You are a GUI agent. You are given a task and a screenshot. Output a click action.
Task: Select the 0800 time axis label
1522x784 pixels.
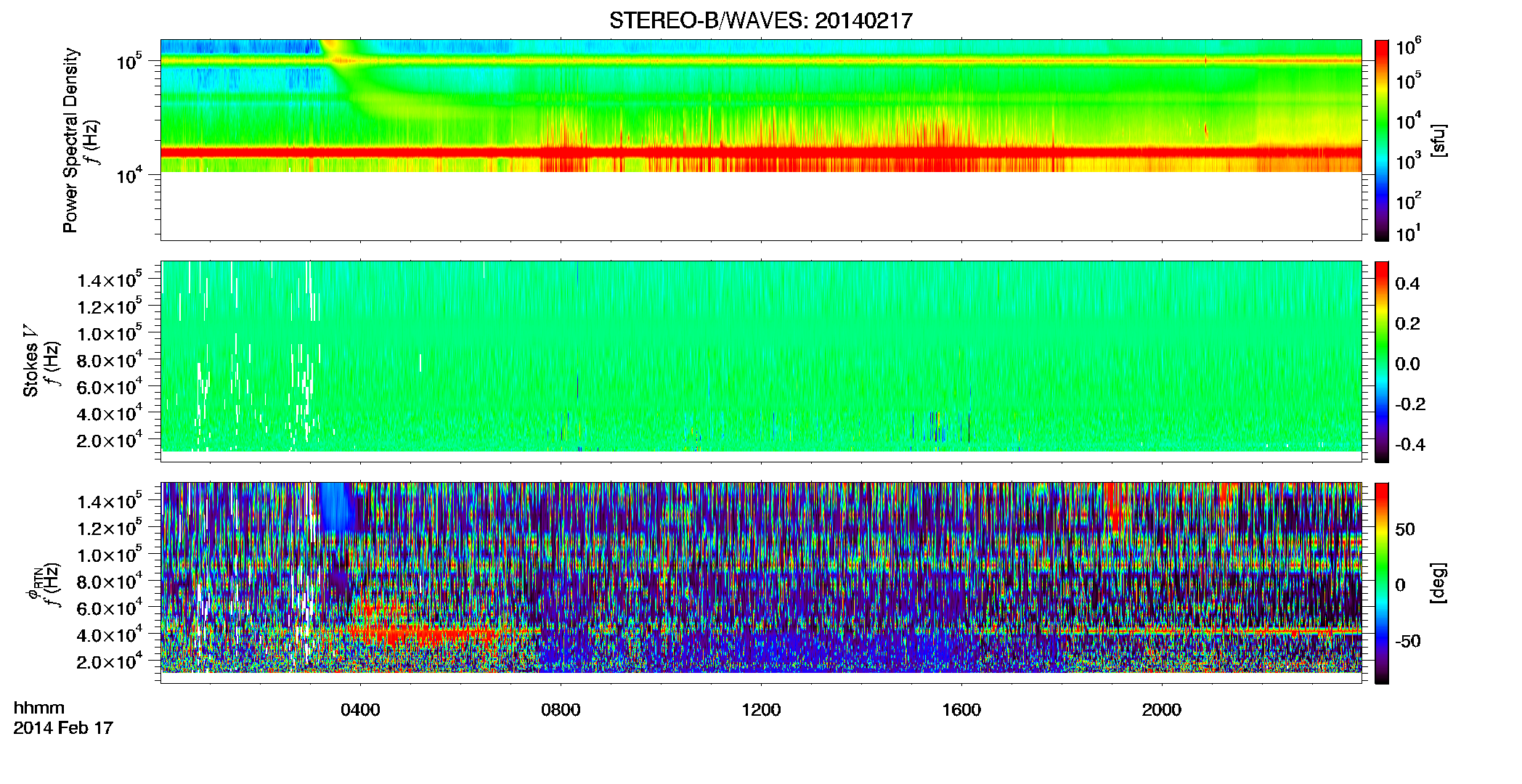[561, 710]
